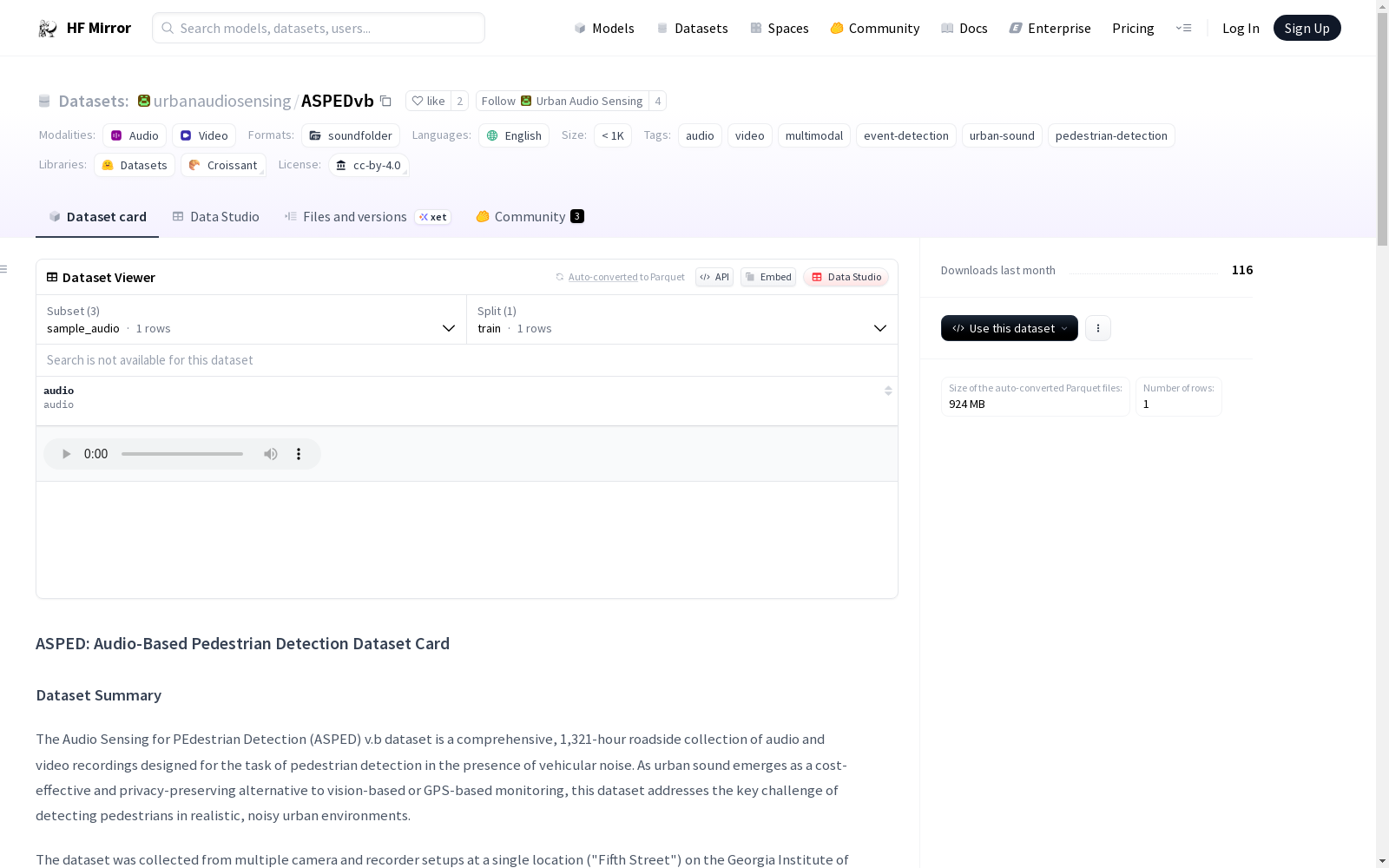Click the HF Mirror logo icon
The height and width of the screenshot is (868, 1389).
coord(48,29)
